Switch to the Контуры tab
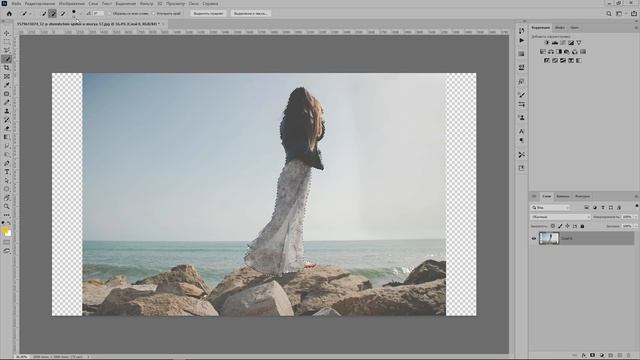This screenshot has height=360, width=640. click(582, 196)
